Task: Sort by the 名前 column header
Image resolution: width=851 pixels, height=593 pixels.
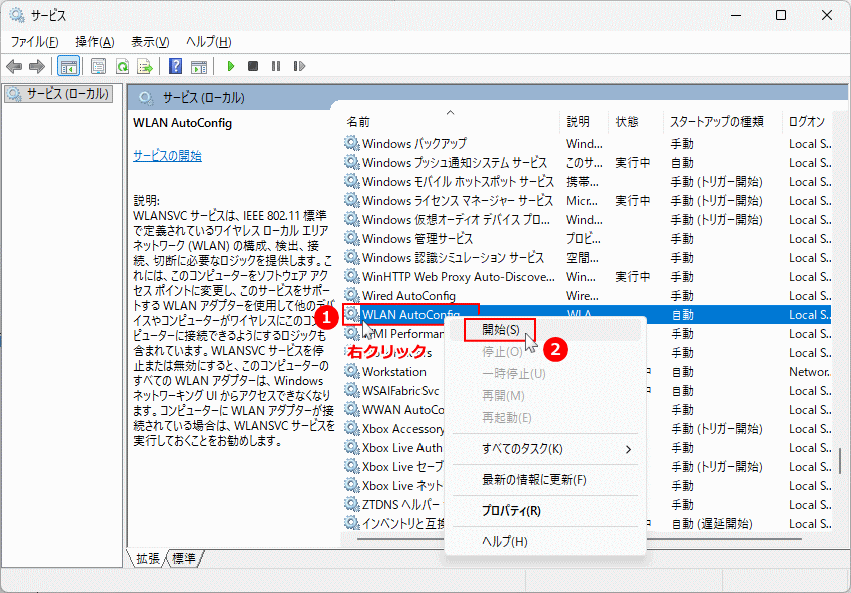Action: coord(450,122)
